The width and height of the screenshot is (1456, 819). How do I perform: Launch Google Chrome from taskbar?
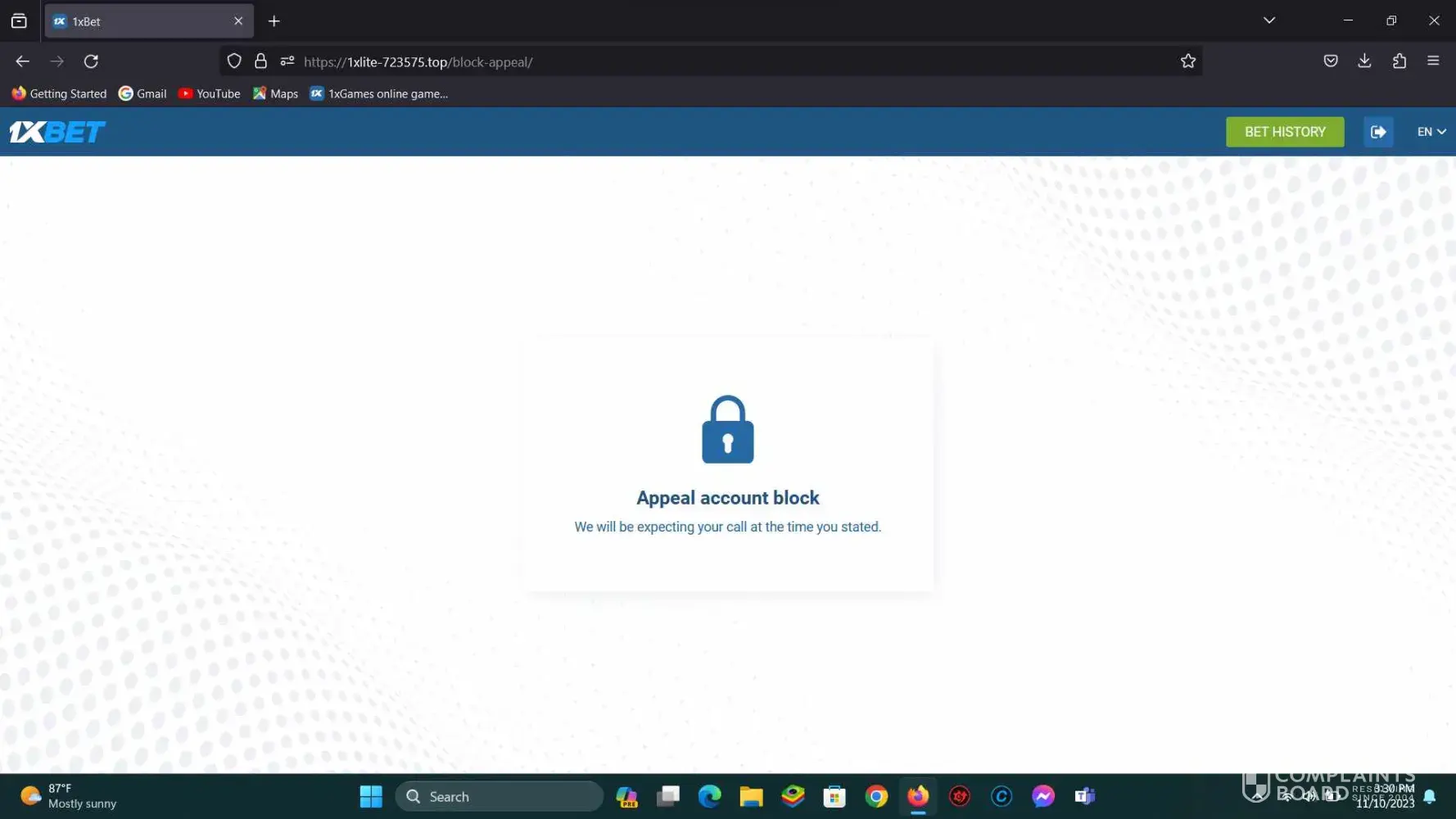coord(876,796)
